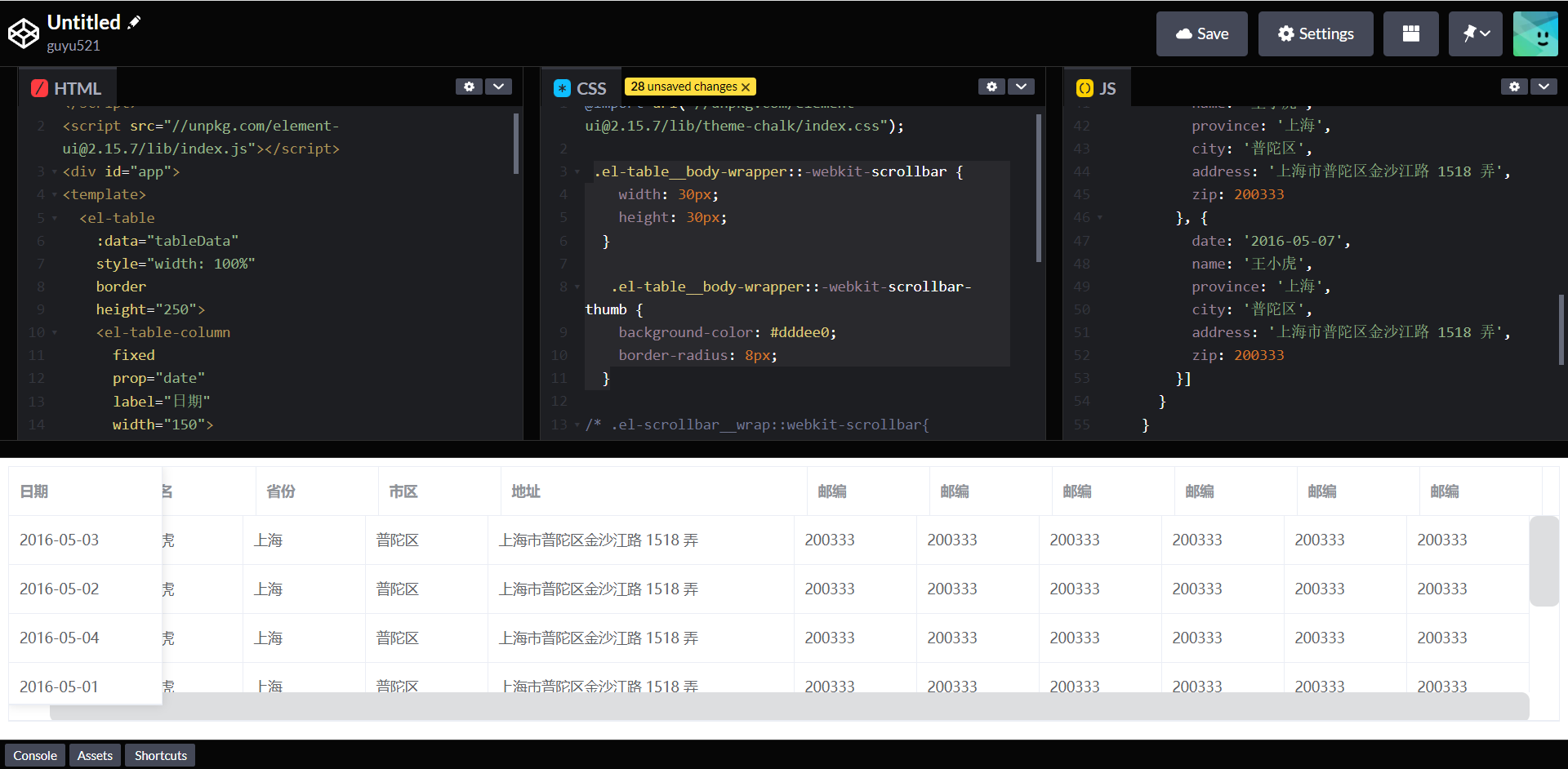Fold CSS line 3 scrollbar rule

point(577,172)
